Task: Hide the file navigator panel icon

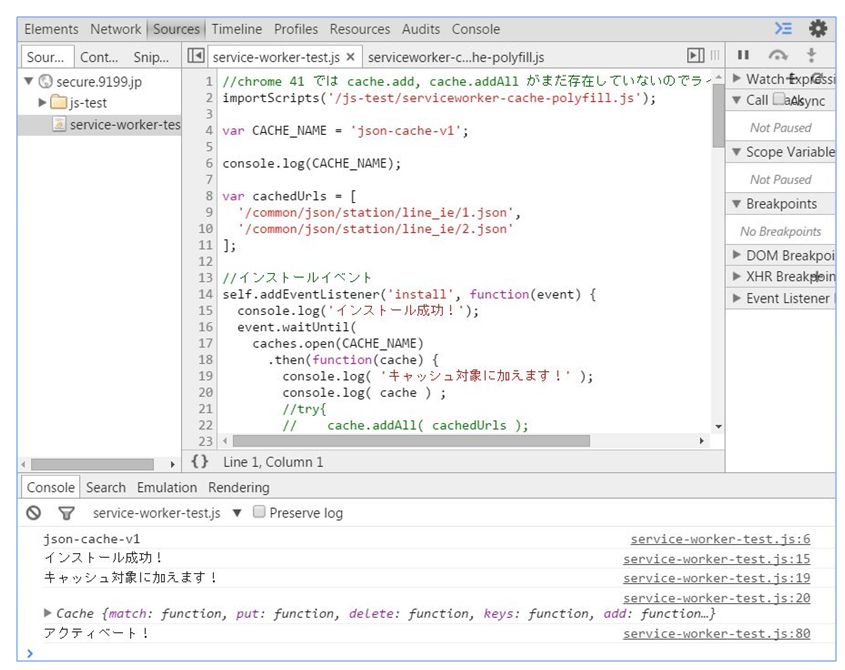Action: coord(195,56)
